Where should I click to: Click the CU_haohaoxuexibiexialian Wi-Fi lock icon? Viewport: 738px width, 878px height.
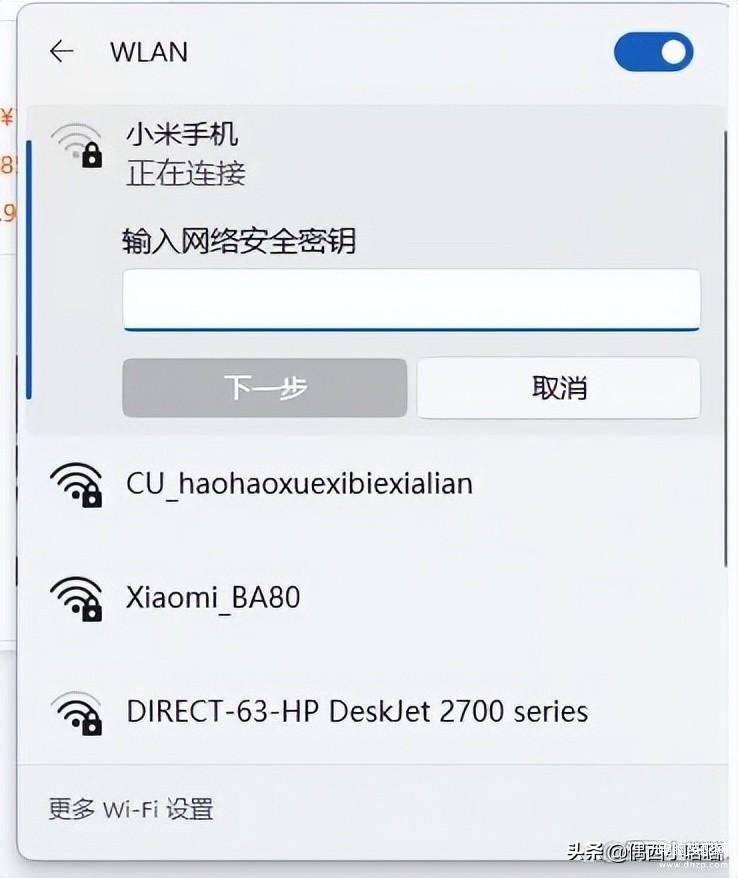coord(92,495)
